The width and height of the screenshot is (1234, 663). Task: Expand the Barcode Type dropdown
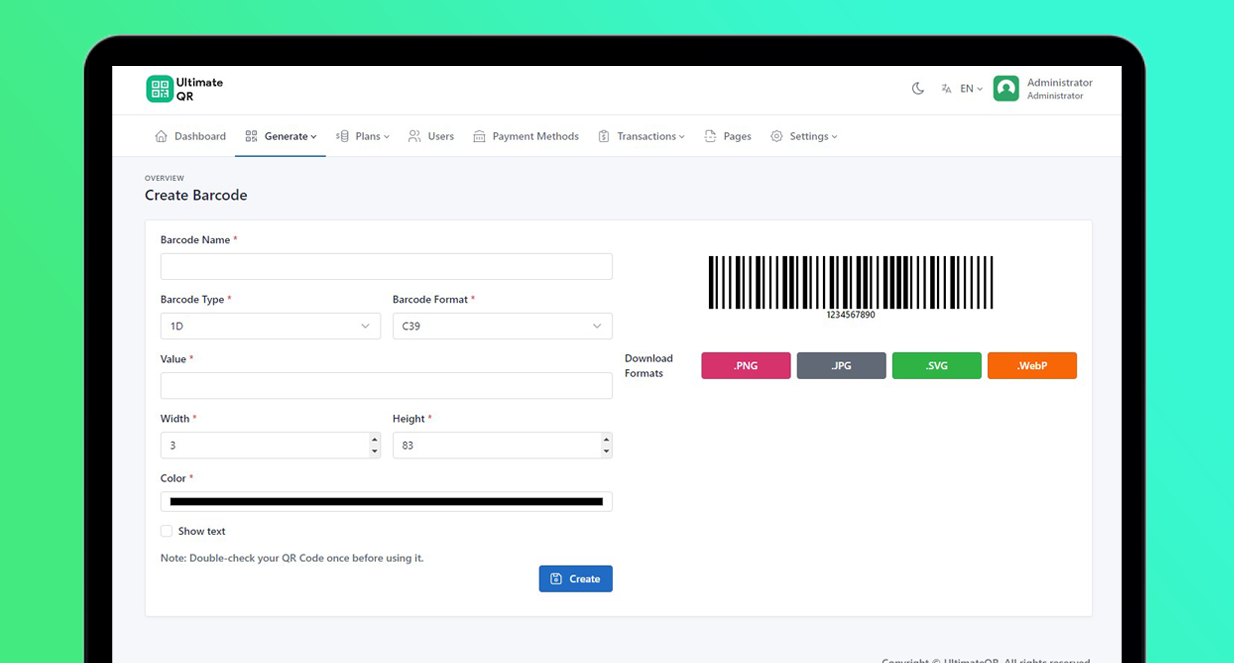click(270, 326)
